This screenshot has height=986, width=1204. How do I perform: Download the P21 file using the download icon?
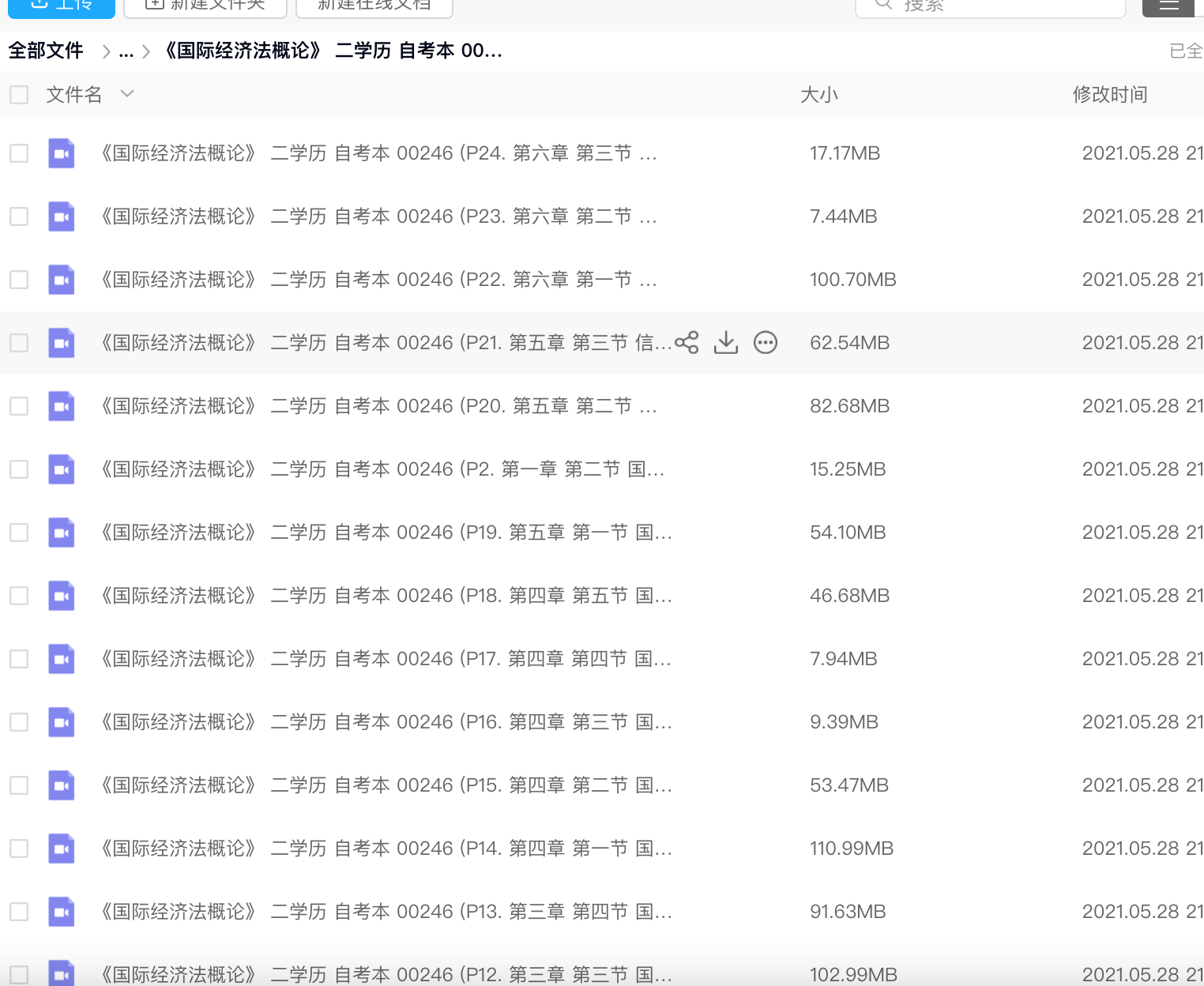click(x=726, y=342)
